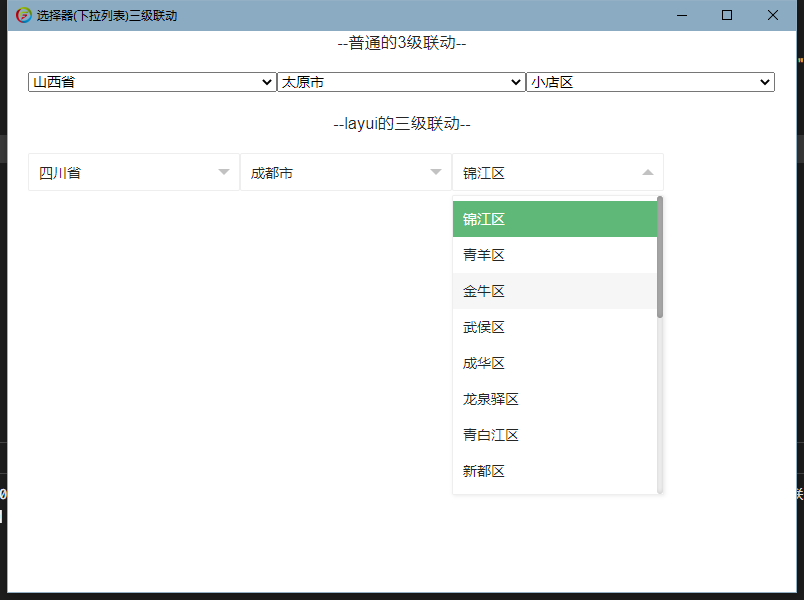
Task: Select 锦江区 highlighted option in list
Action: pyautogui.click(x=555, y=219)
